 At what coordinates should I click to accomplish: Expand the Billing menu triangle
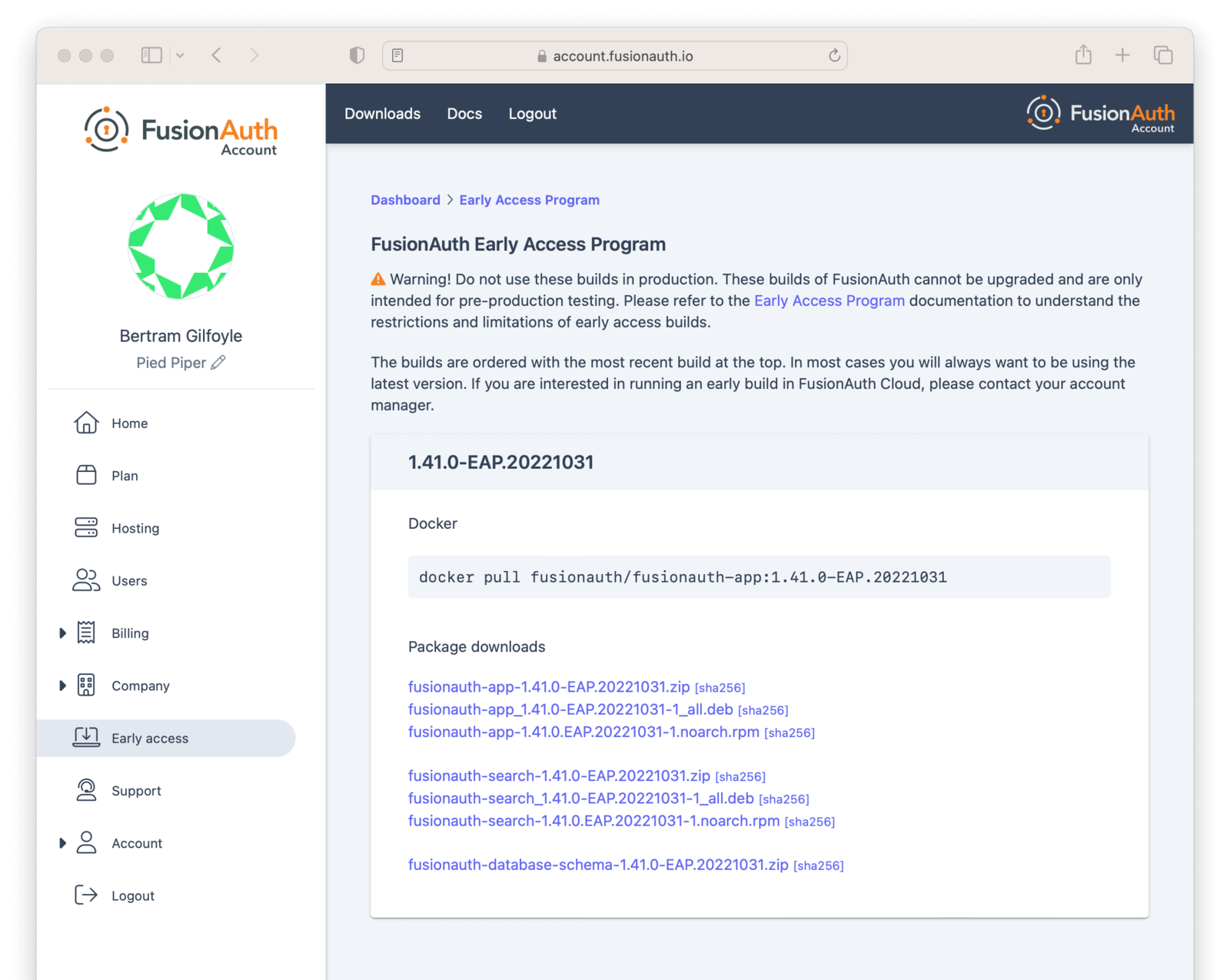[62, 633]
